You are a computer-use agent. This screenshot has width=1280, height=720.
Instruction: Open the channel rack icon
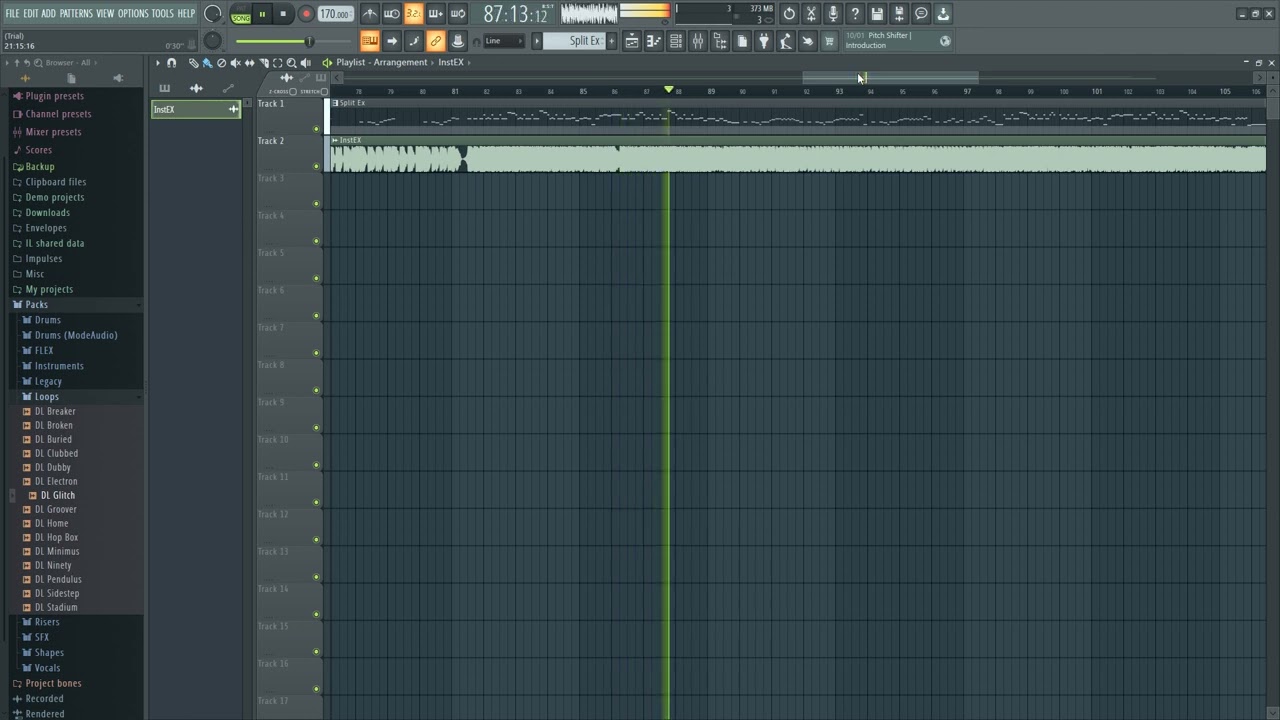(x=676, y=41)
